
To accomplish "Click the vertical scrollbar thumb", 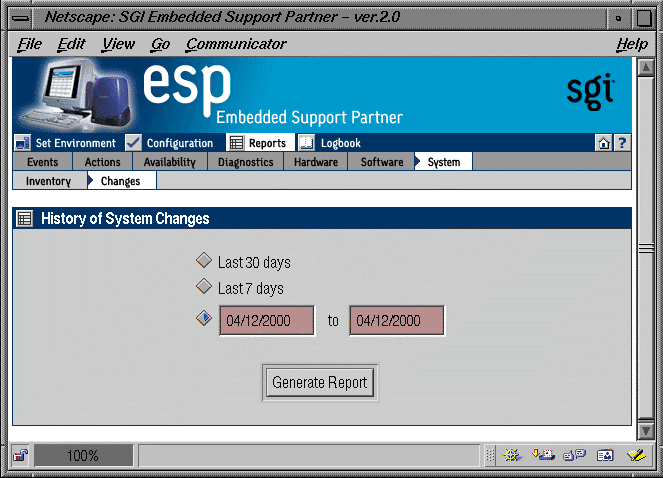I will (x=646, y=247).
